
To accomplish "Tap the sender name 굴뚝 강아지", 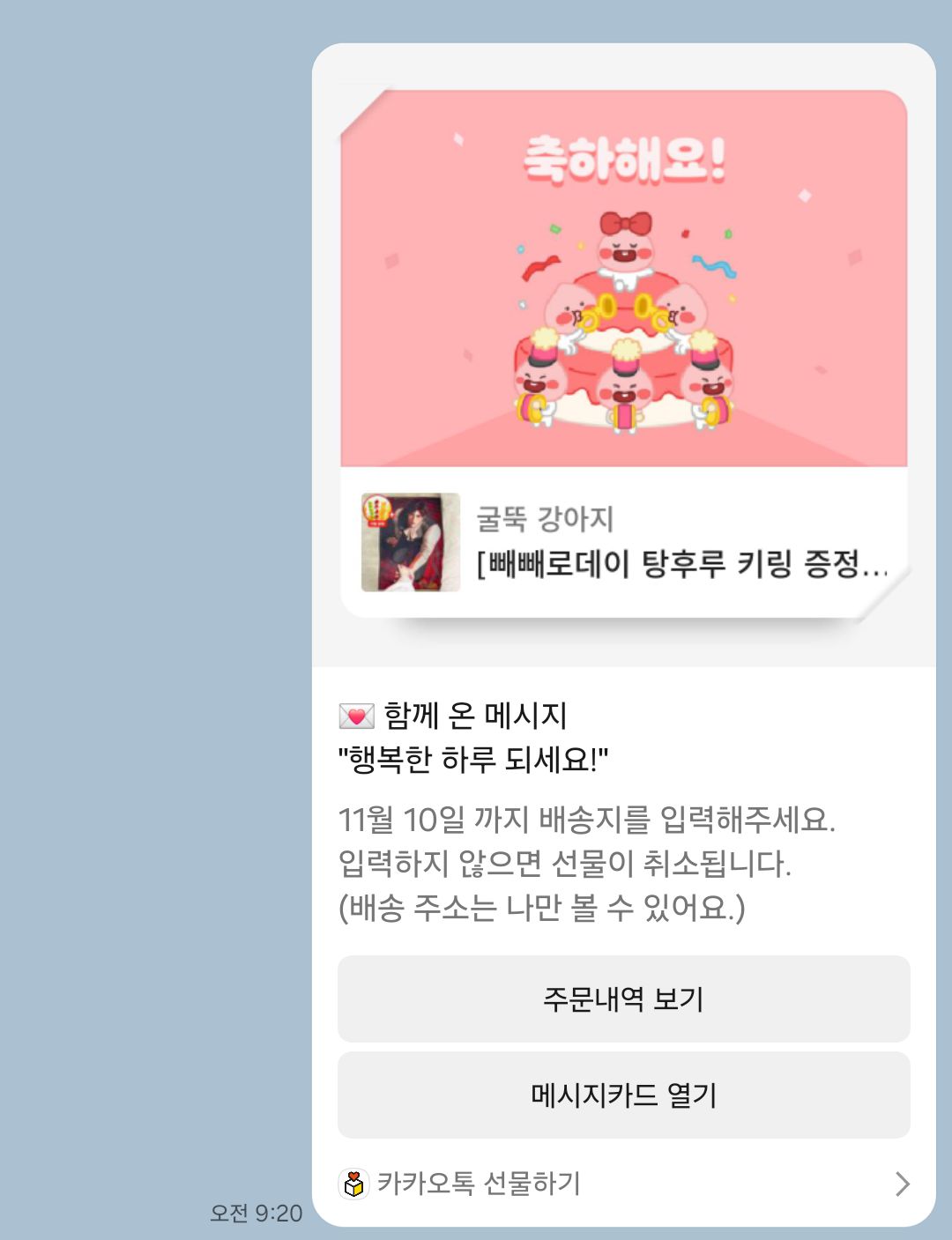I will [545, 518].
